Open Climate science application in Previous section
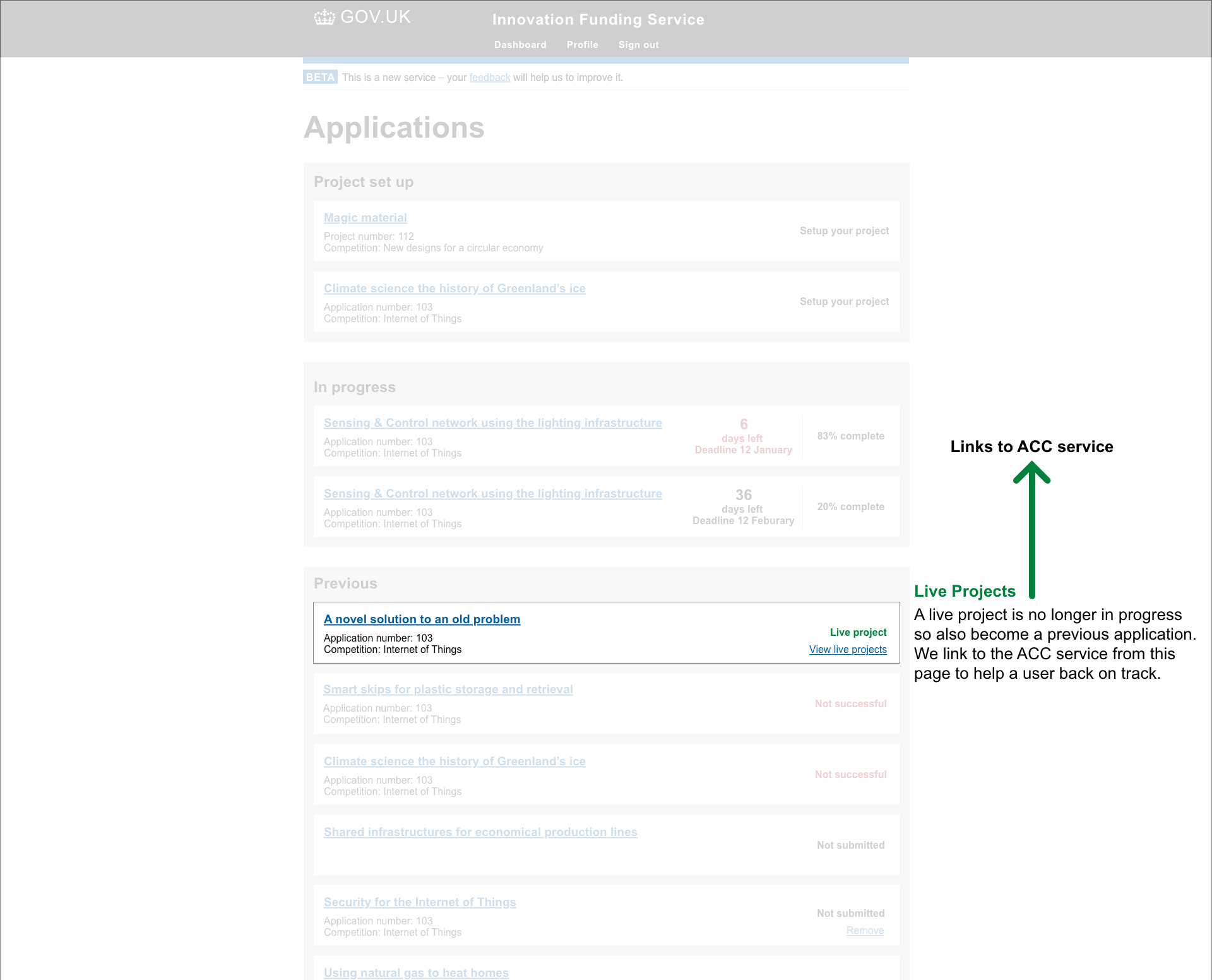Viewport: 1212px width, 980px height. [x=454, y=762]
